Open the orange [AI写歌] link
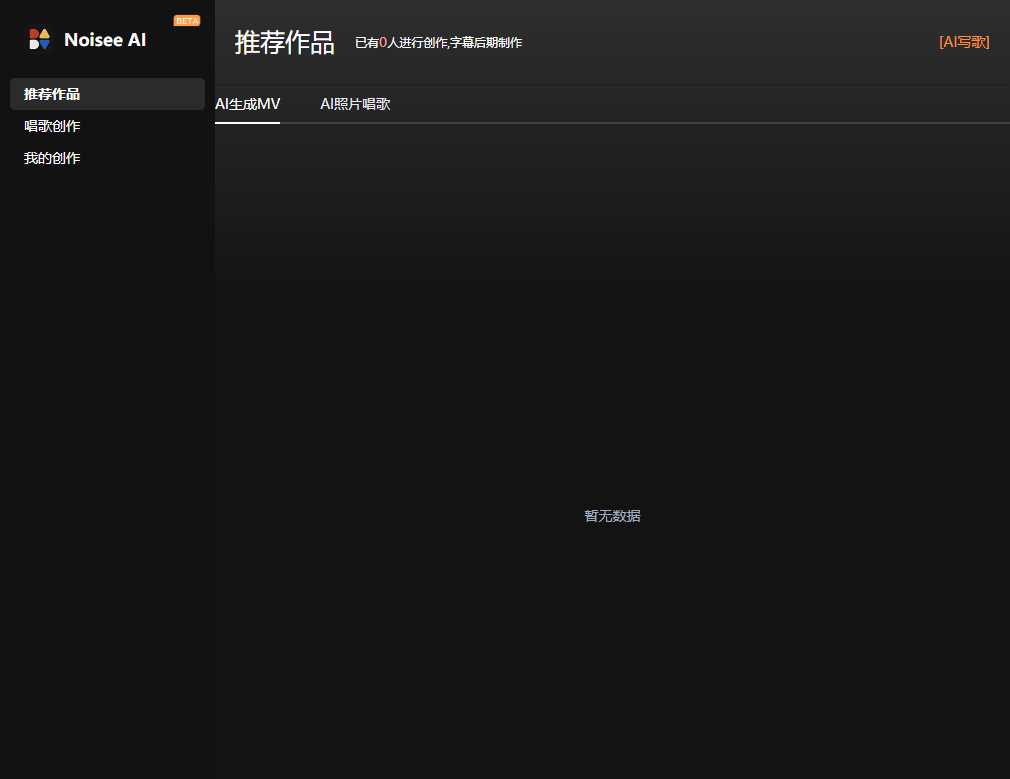Screen dimensions: 1010x779 [x=964, y=42]
